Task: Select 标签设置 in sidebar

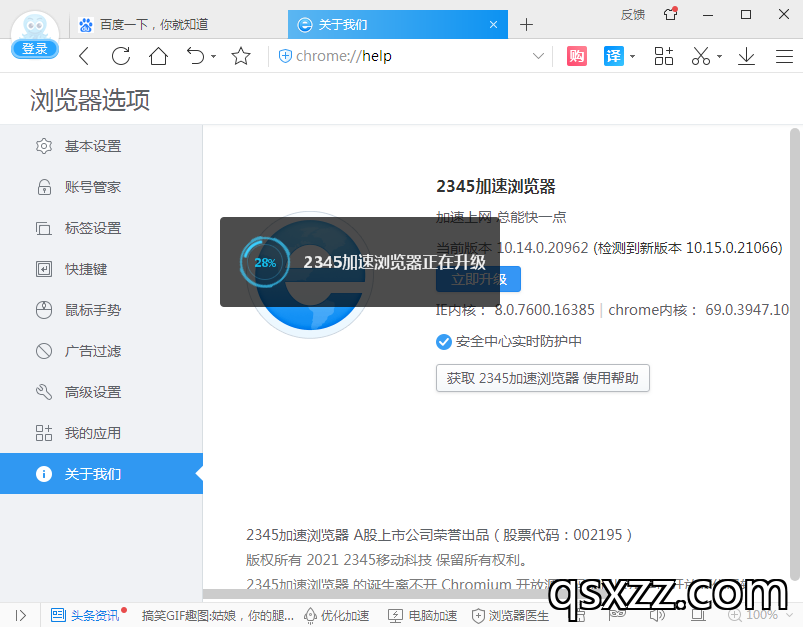Action: click(x=101, y=228)
